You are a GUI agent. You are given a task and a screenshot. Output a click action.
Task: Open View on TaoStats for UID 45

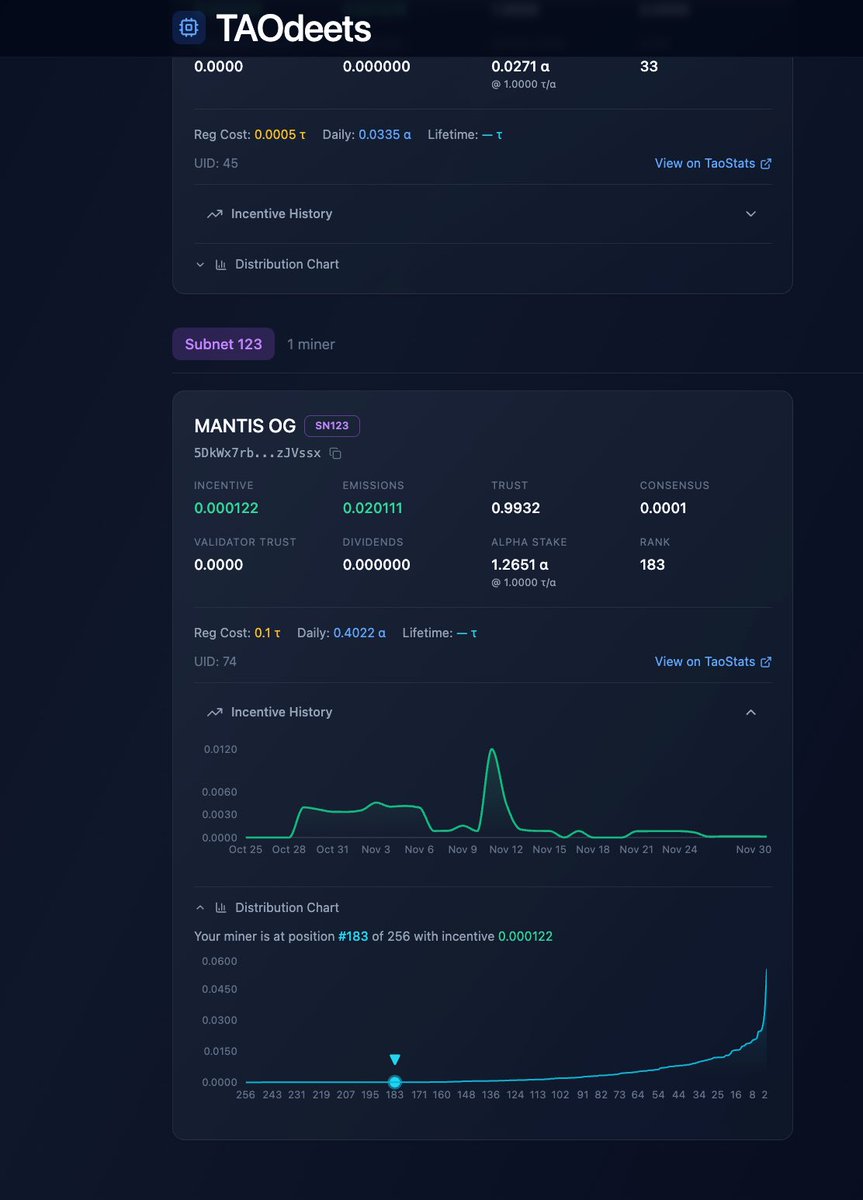(713, 163)
